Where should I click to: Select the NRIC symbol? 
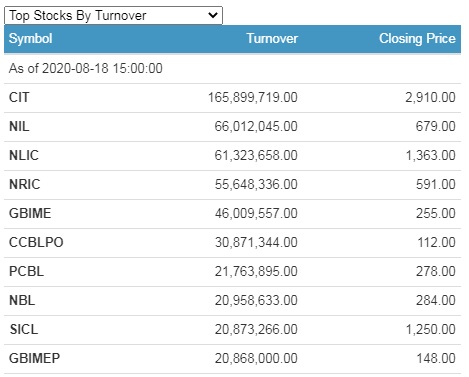coord(24,184)
